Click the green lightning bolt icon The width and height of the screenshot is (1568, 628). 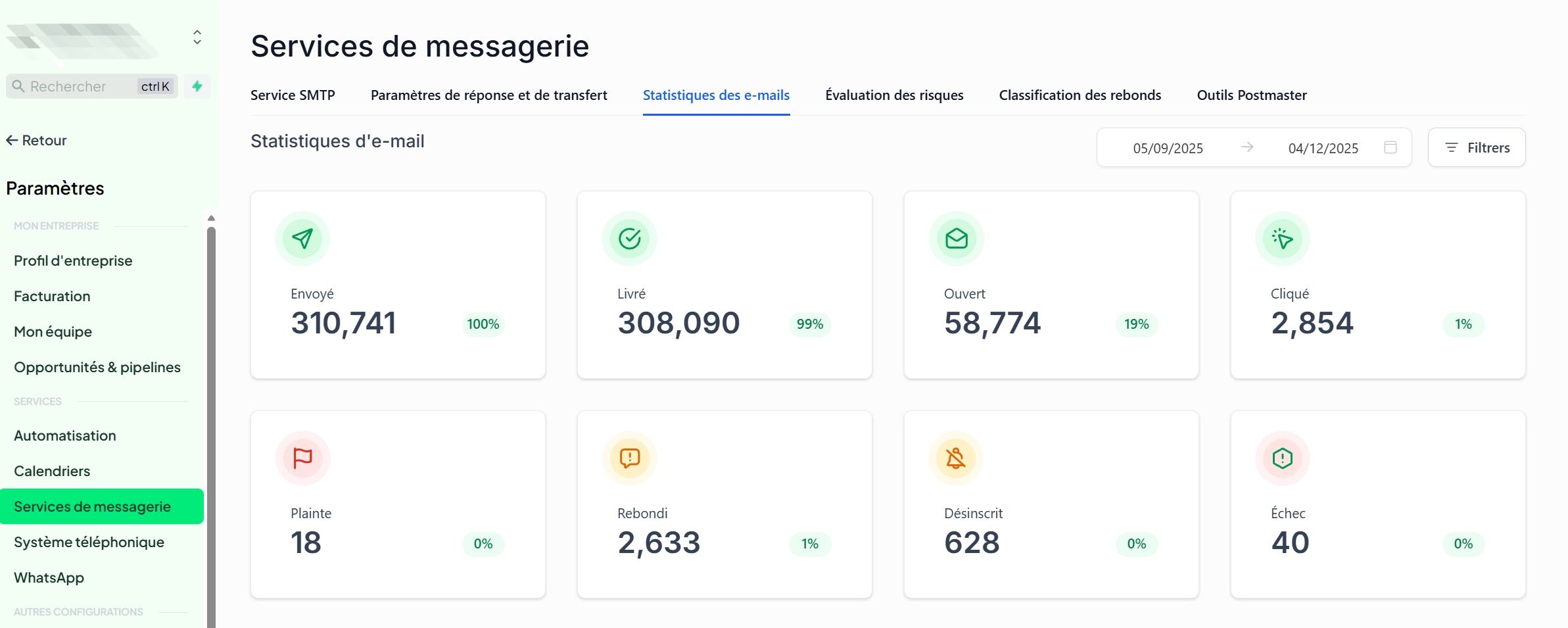[x=197, y=86]
